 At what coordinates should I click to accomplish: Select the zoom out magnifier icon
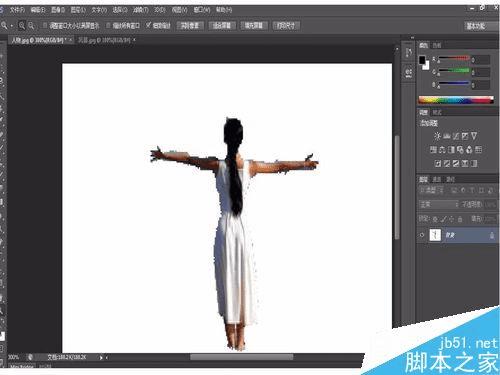pyautogui.click(x=31, y=25)
